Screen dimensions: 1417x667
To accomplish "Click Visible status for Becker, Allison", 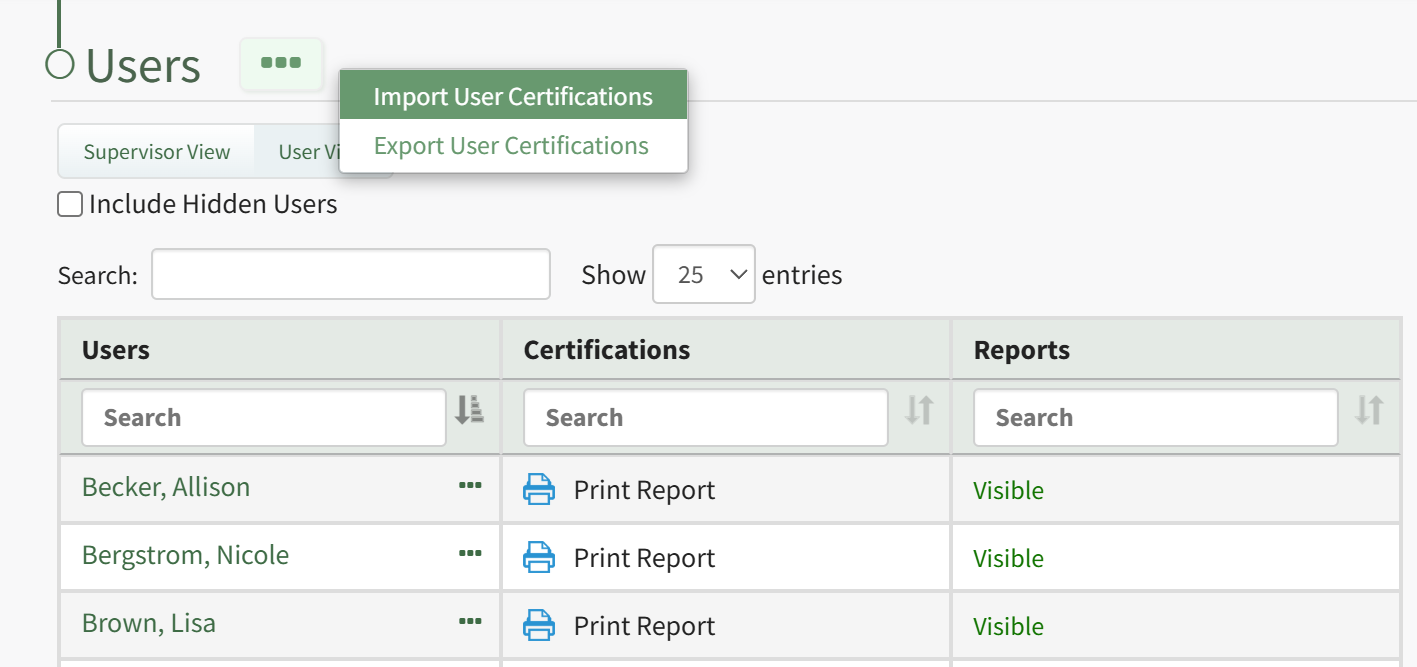I will pos(1008,490).
